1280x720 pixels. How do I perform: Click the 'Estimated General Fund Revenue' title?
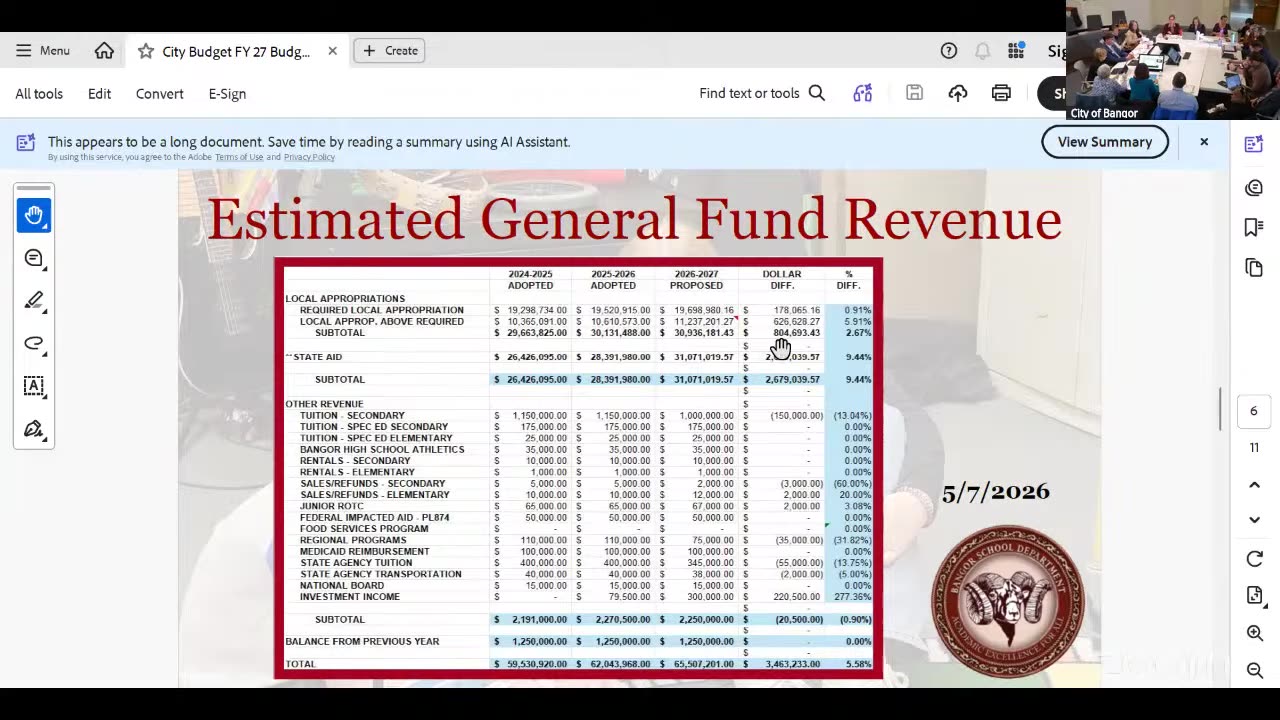(x=634, y=219)
